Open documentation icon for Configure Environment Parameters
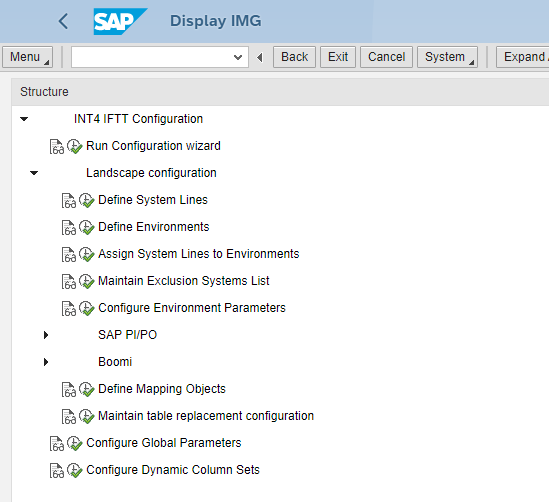This screenshot has width=549, height=502. pyautogui.click(x=69, y=308)
